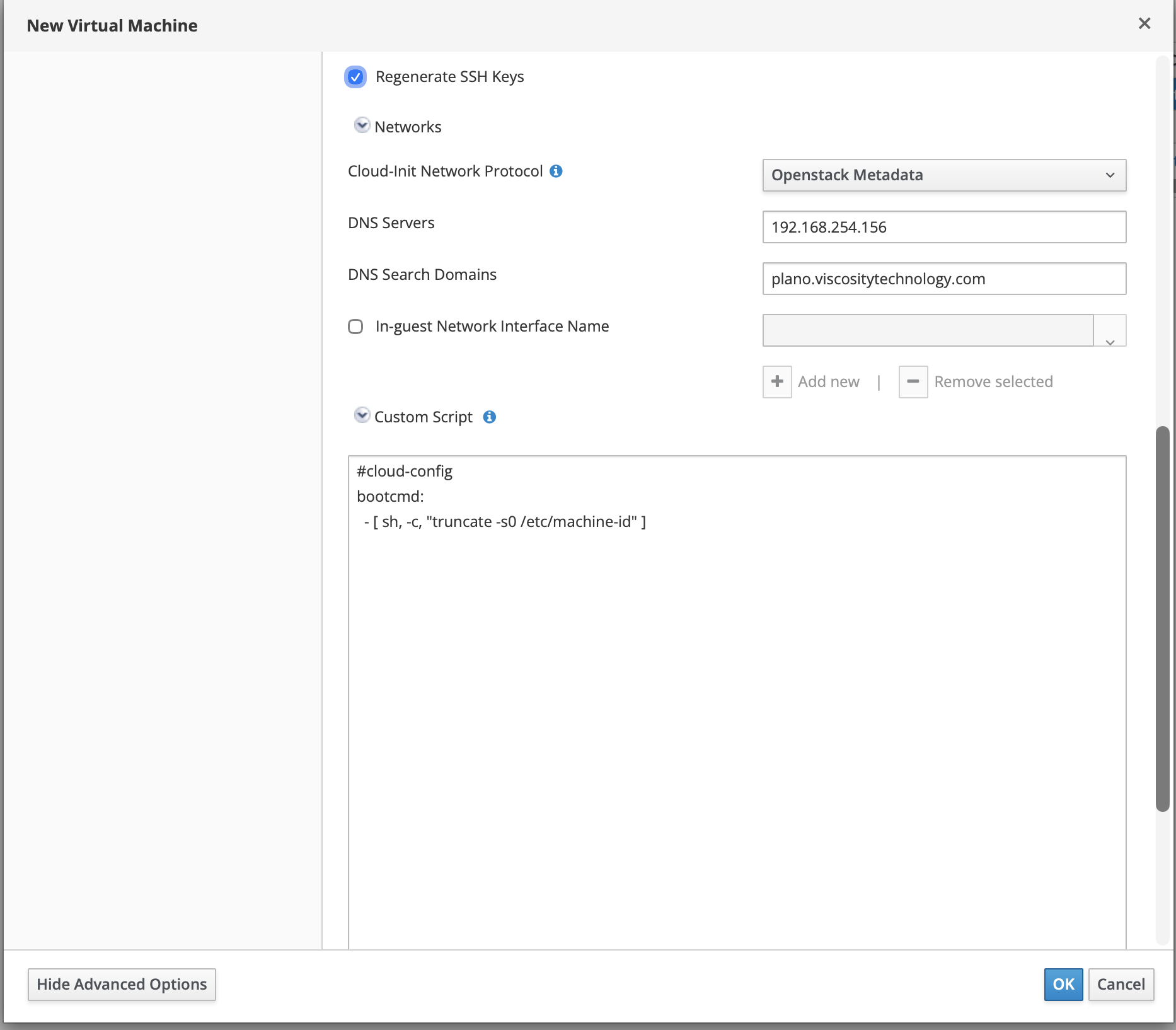Open the Openstack Metadata protocol dropdown
Viewport: 1176px width, 1030px height.
(x=944, y=175)
